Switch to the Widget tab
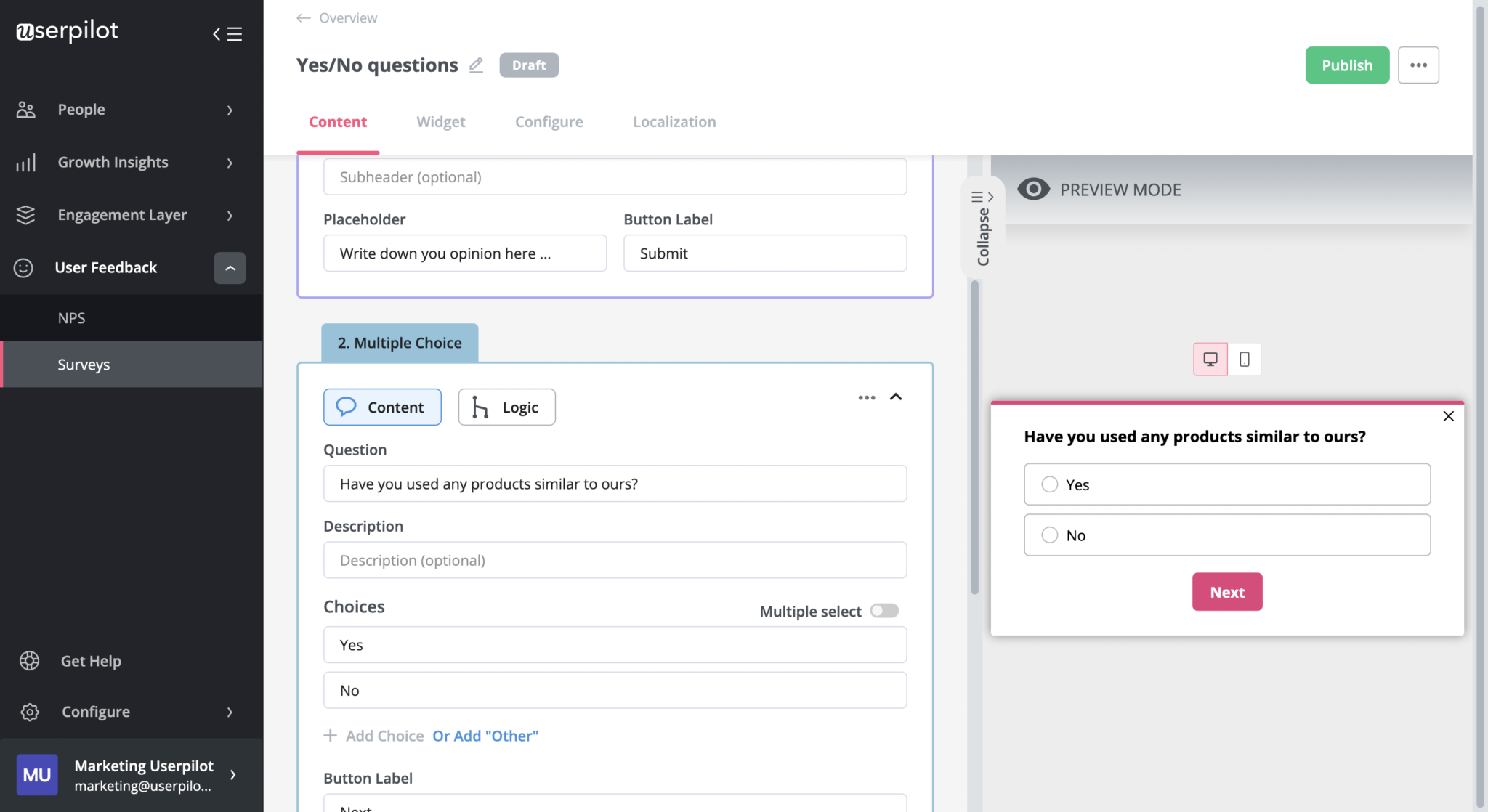This screenshot has height=812, width=1488. click(x=440, y=121)
